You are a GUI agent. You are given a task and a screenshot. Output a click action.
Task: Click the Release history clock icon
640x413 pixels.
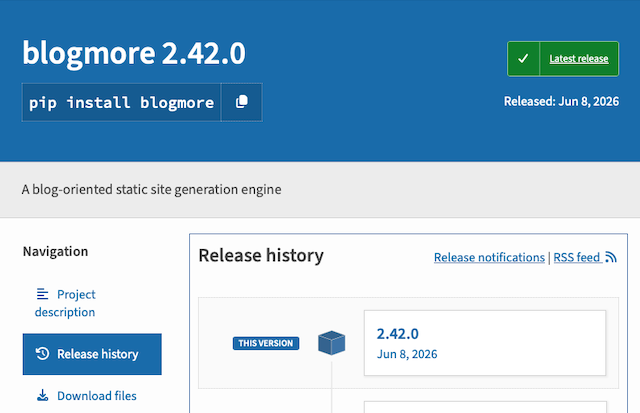[x=42, y=353]
